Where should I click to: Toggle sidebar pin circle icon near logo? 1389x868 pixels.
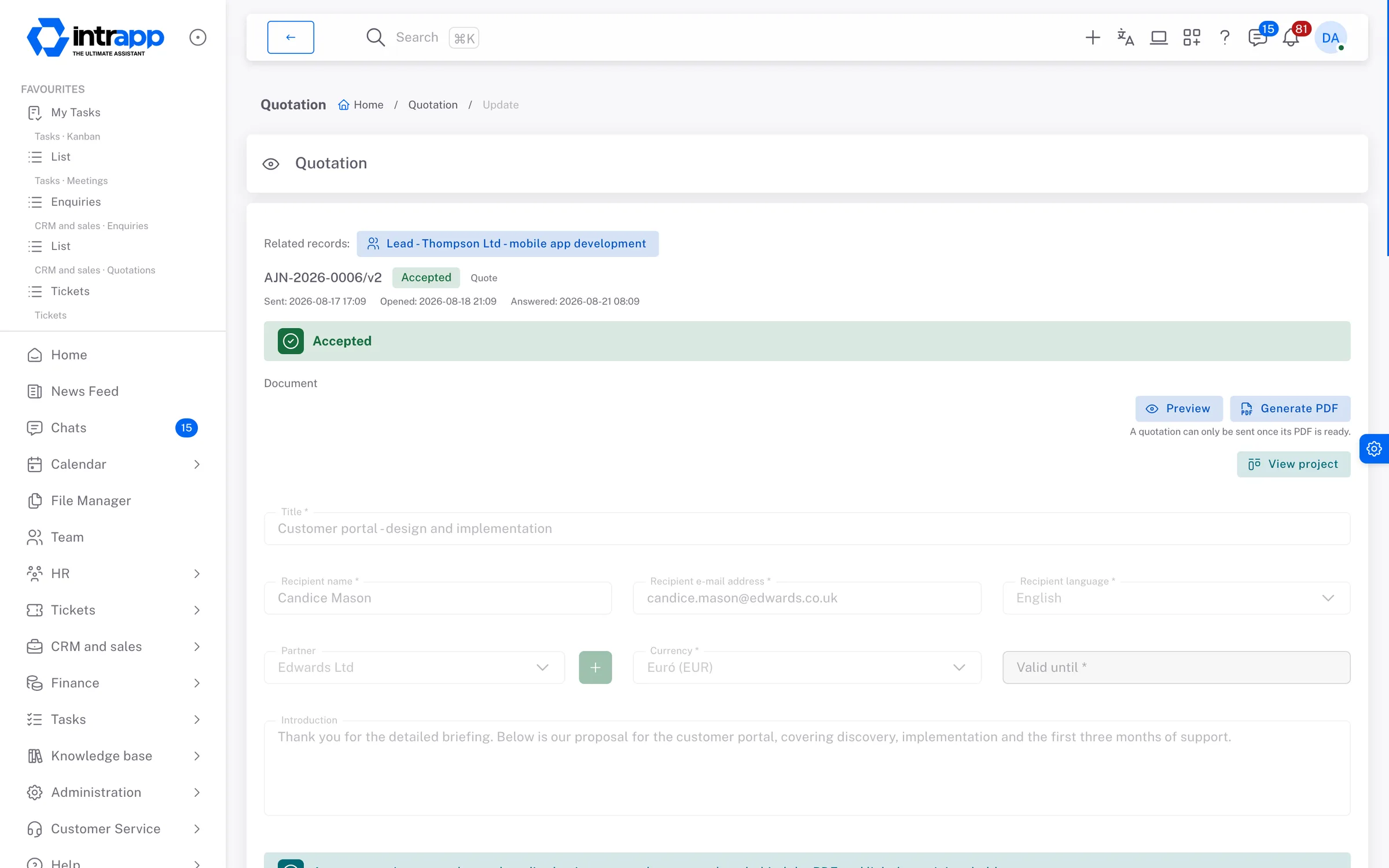coord(198,38)
